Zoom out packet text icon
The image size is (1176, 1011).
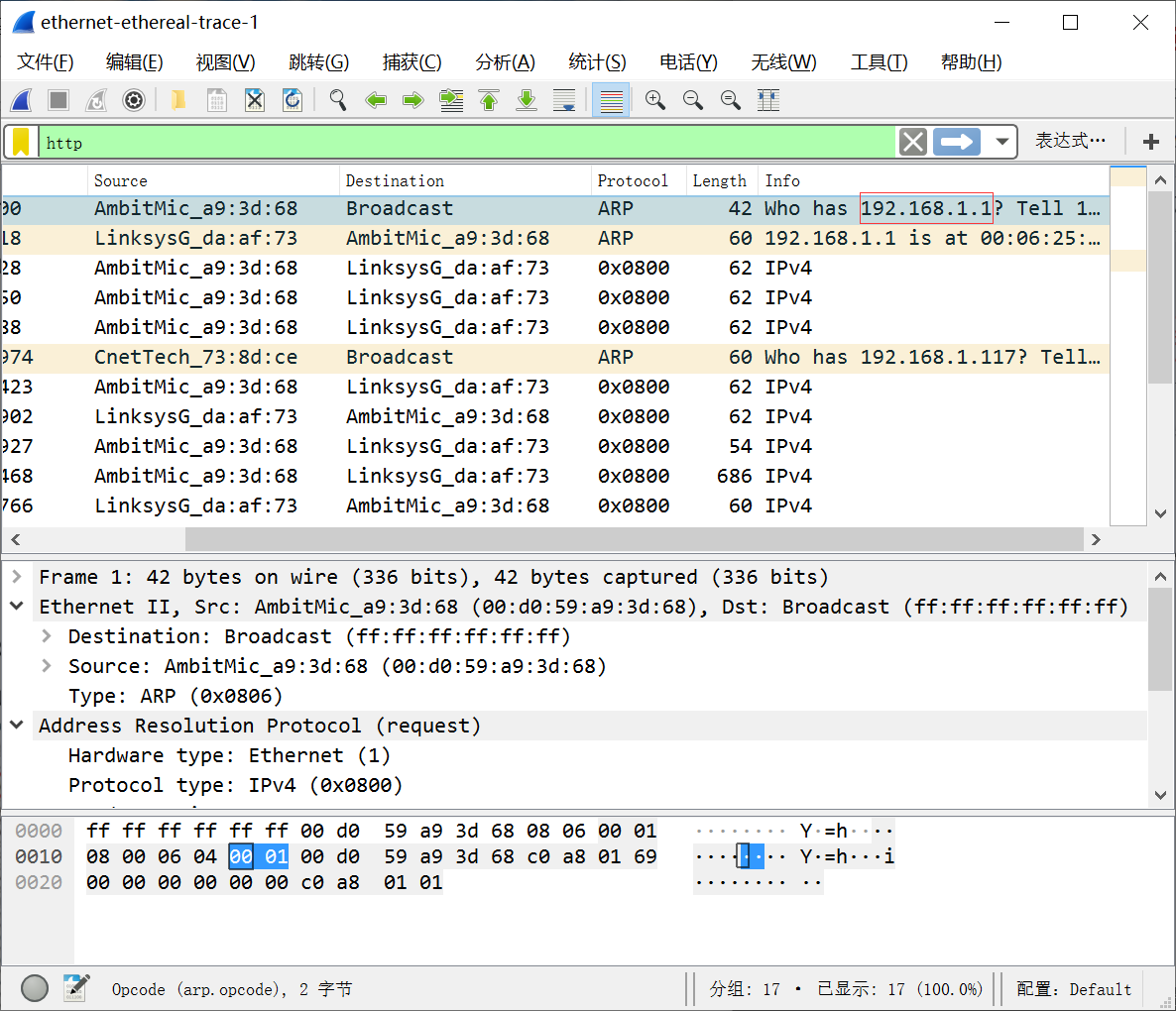click(693, 100)
